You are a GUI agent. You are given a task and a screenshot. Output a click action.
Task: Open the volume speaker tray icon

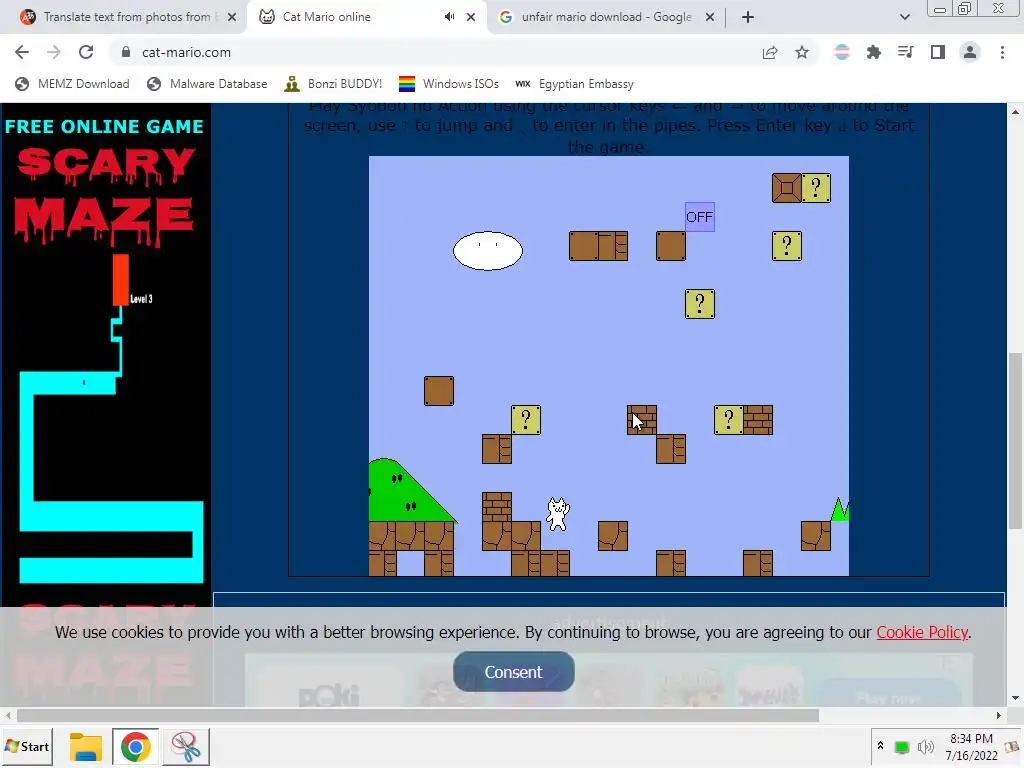click(925, 746)
